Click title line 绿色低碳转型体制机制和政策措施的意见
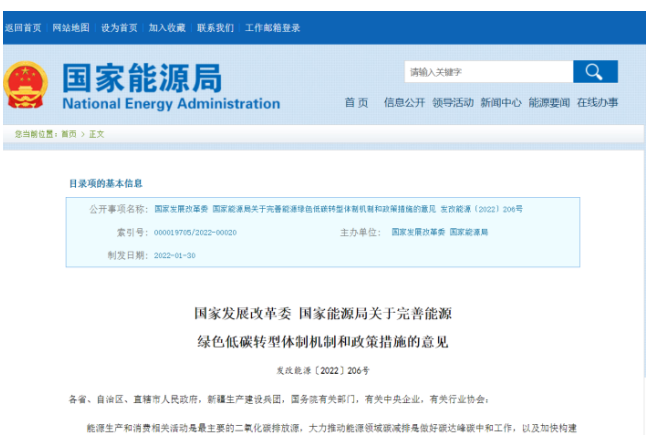Screen dimensions: 652x441 323,342
